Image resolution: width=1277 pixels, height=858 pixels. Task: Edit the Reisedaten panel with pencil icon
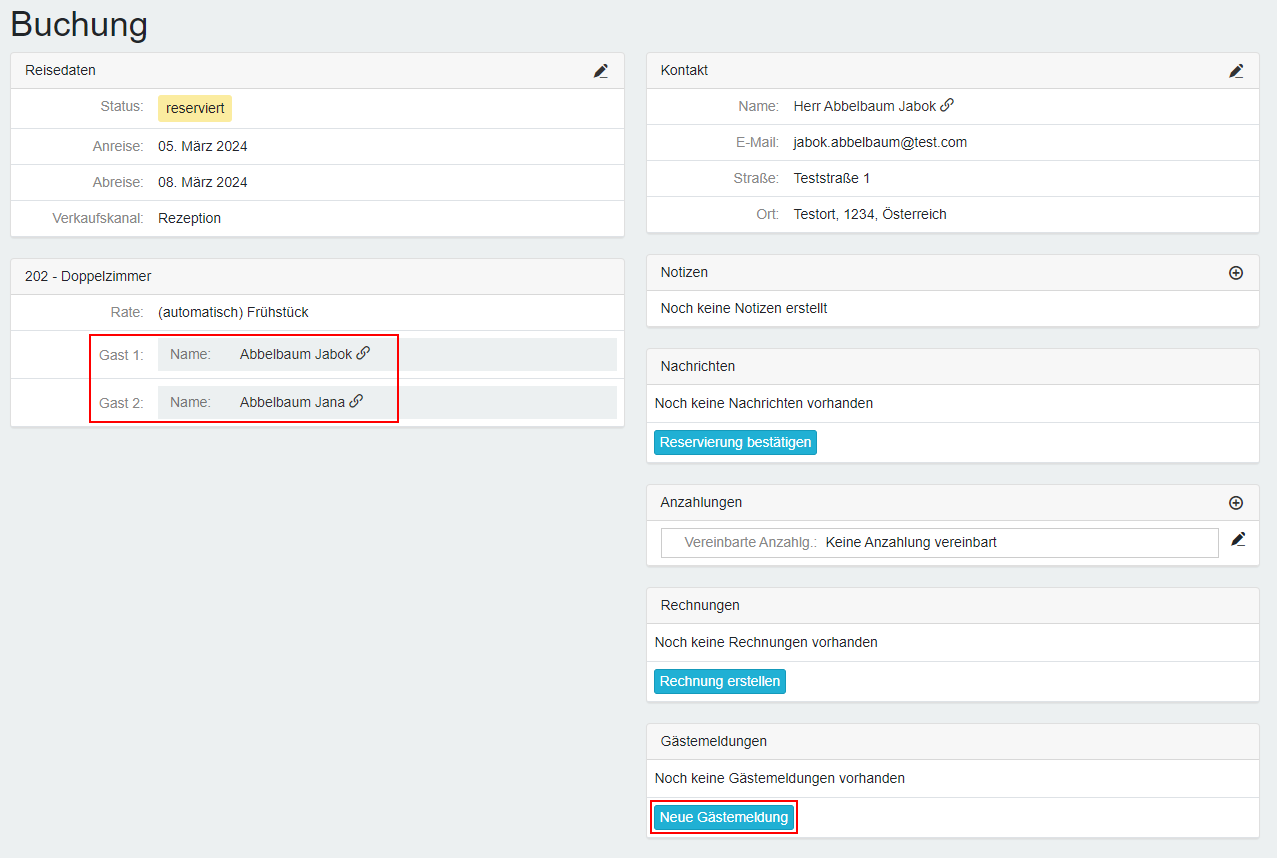[600, 71]
